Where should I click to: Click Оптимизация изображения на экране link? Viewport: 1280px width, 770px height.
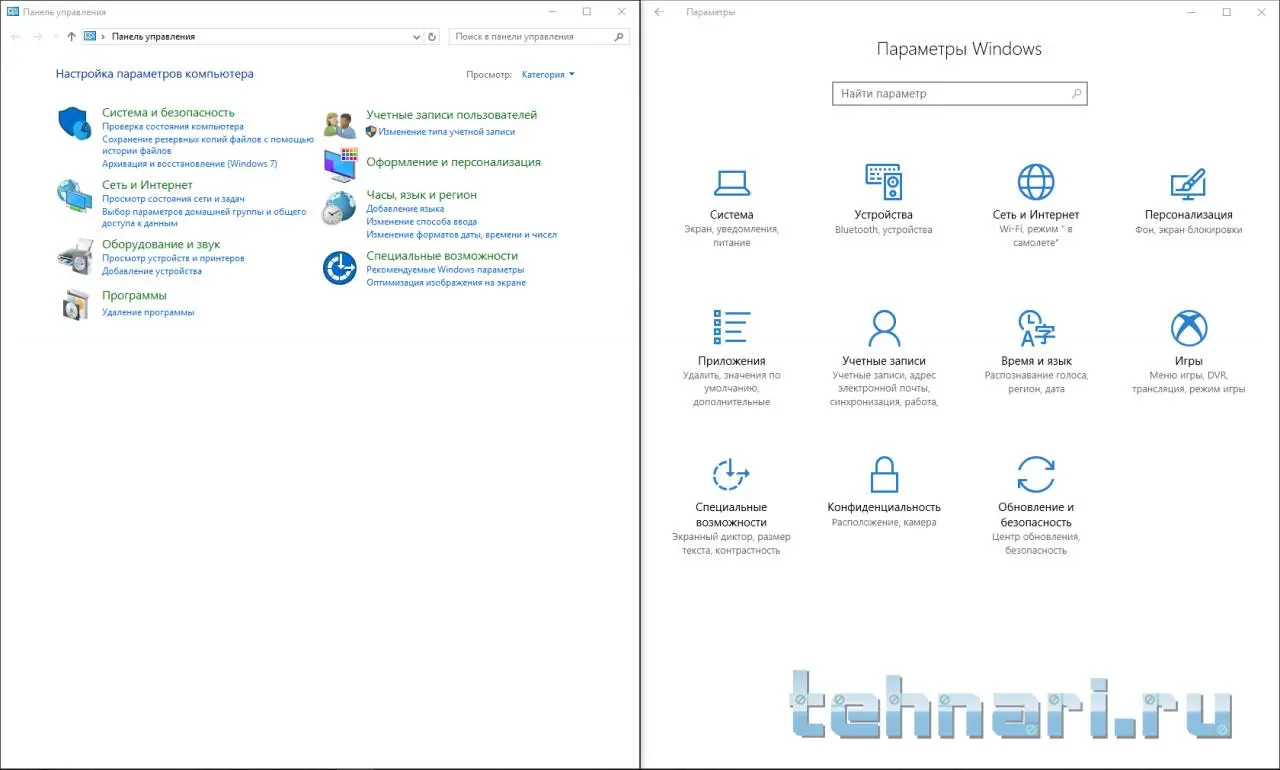pyautogui.click(x=446, y=283)
